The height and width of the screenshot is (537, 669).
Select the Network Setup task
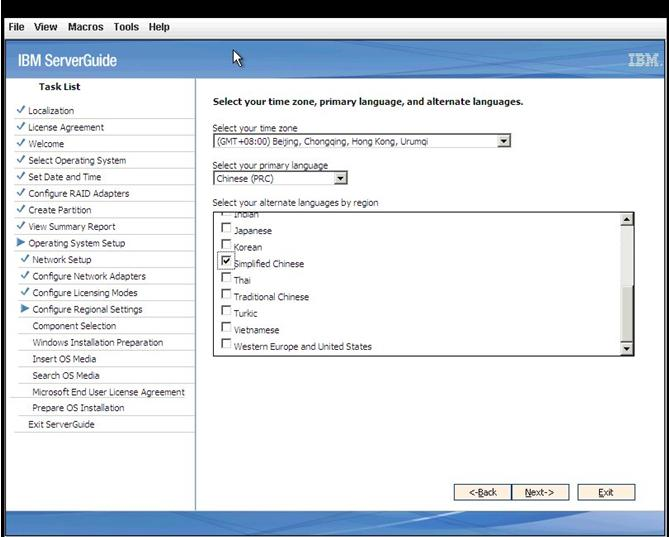click(x=62, y=260)
